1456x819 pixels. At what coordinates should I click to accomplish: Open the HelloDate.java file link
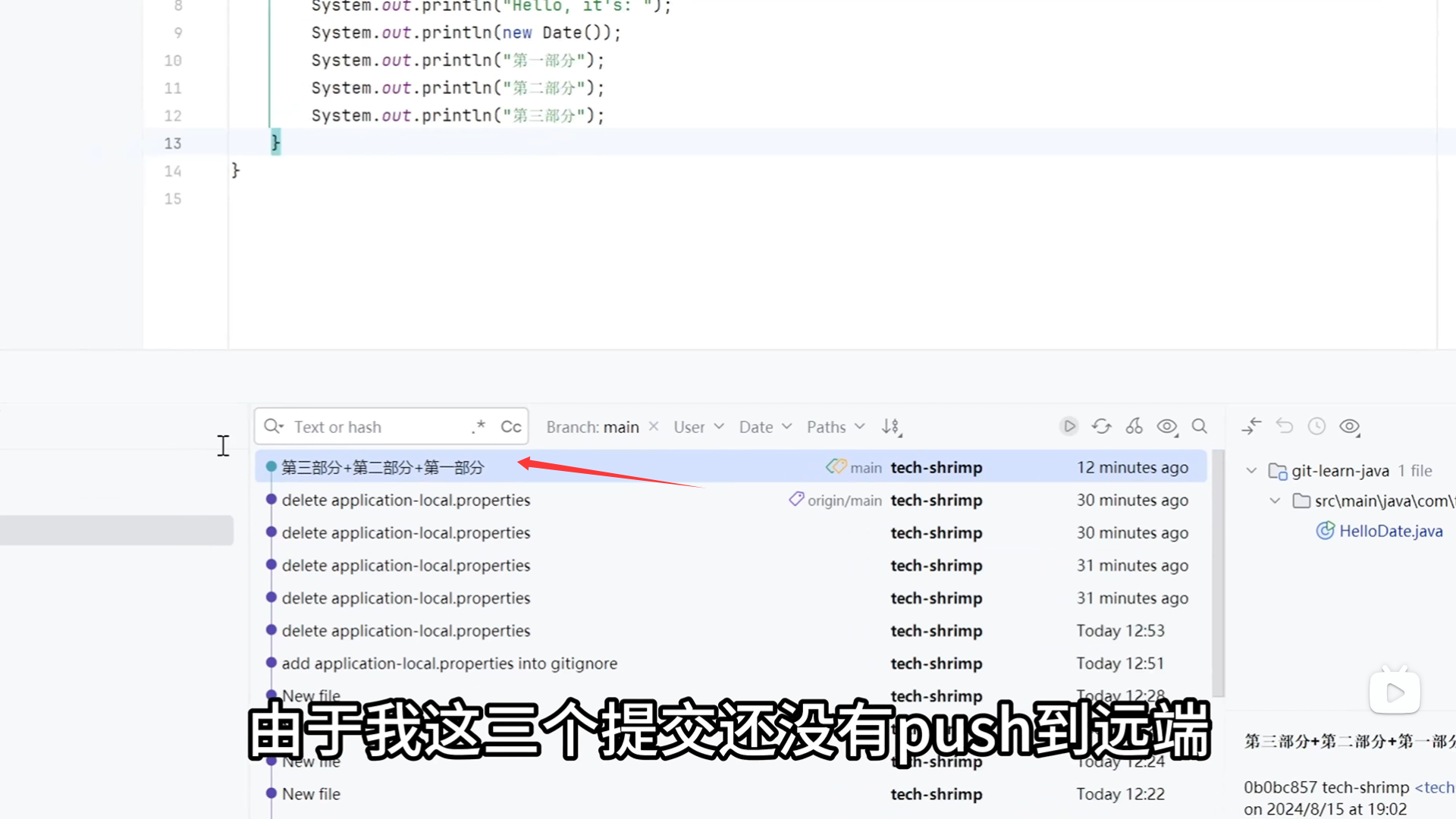pos(1390,531)
